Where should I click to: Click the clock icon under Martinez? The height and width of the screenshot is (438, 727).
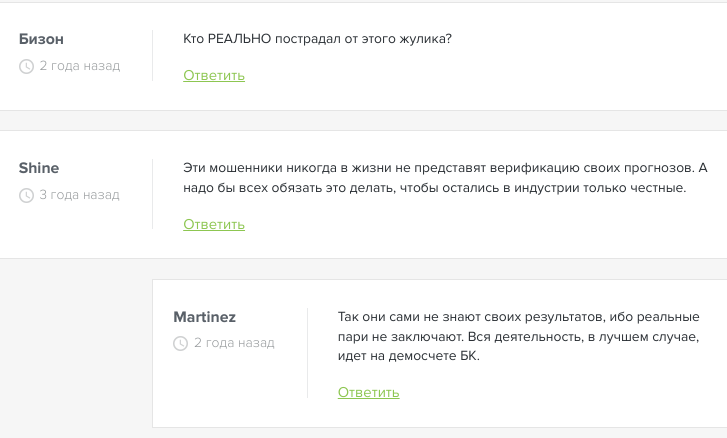coord(180,343)
